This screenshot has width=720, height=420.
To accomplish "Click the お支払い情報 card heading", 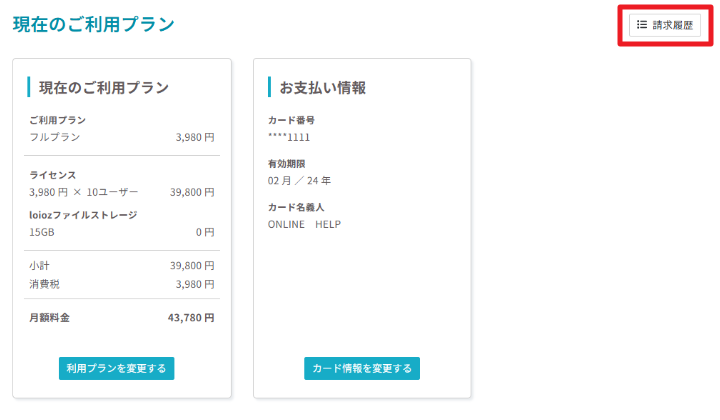I will click(323, 87).
